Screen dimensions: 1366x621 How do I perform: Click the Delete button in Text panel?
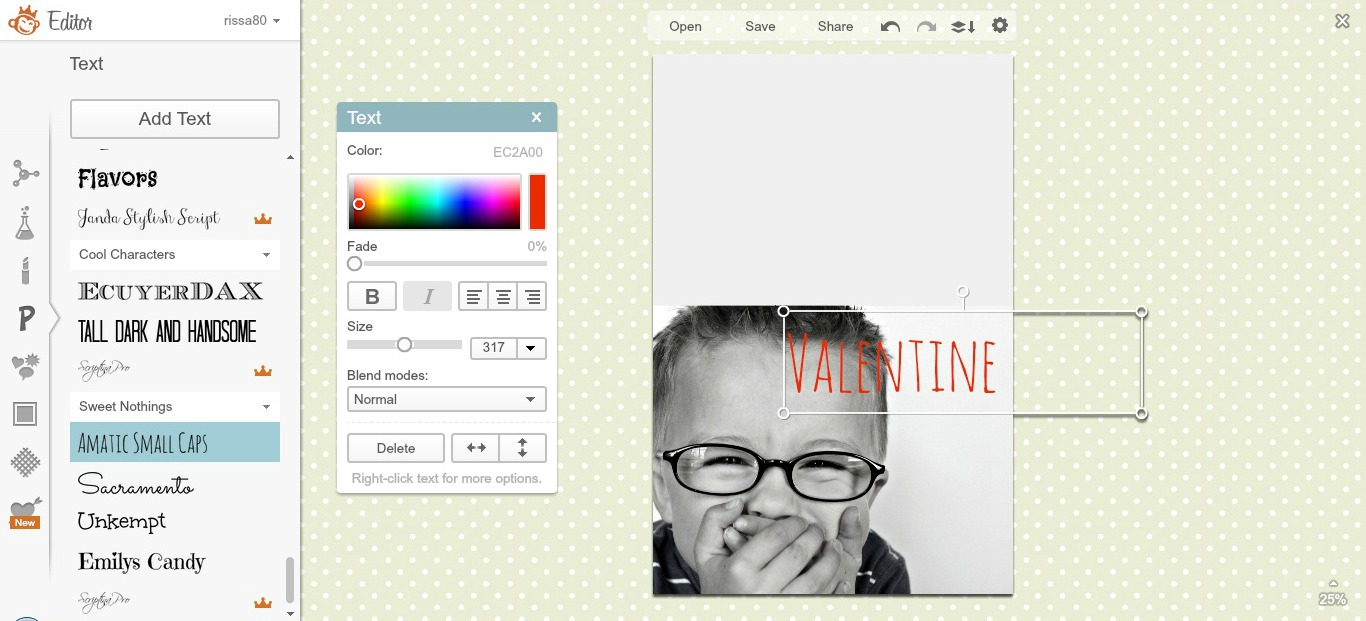(396, 448)
